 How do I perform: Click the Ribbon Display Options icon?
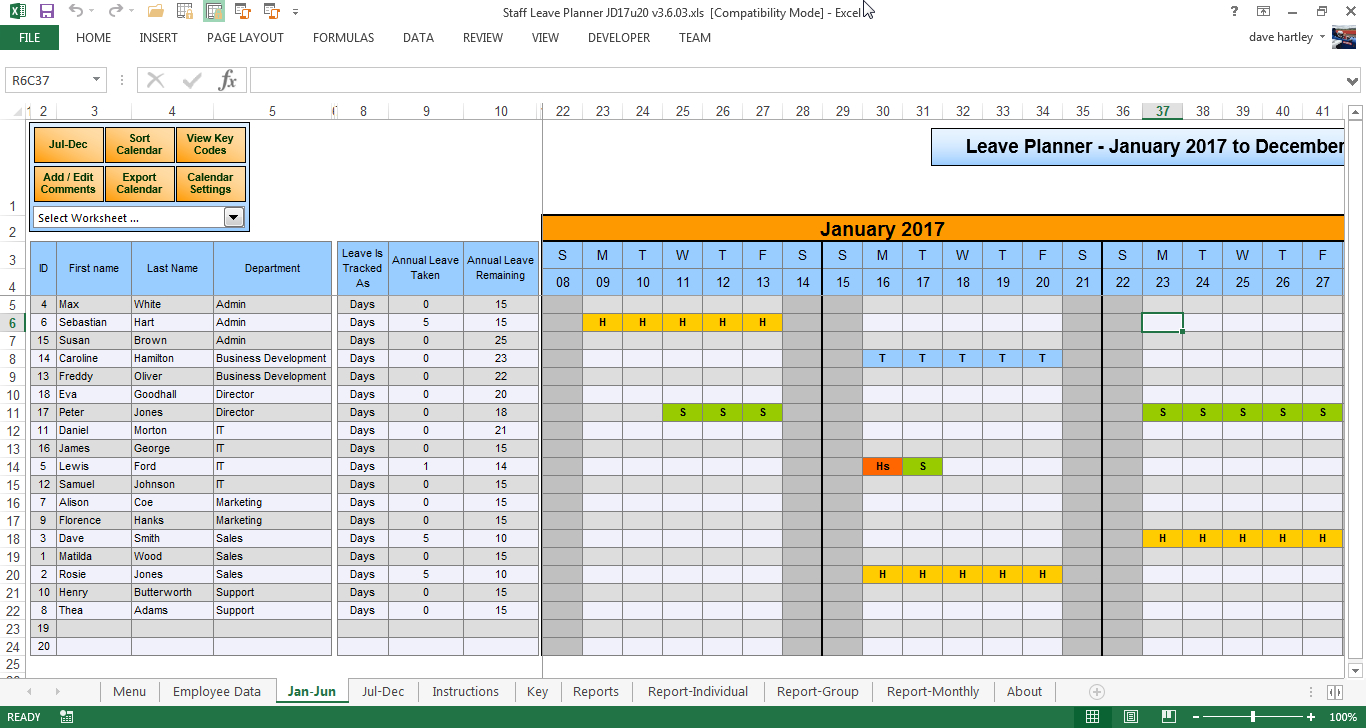(x=1264, y=12)
